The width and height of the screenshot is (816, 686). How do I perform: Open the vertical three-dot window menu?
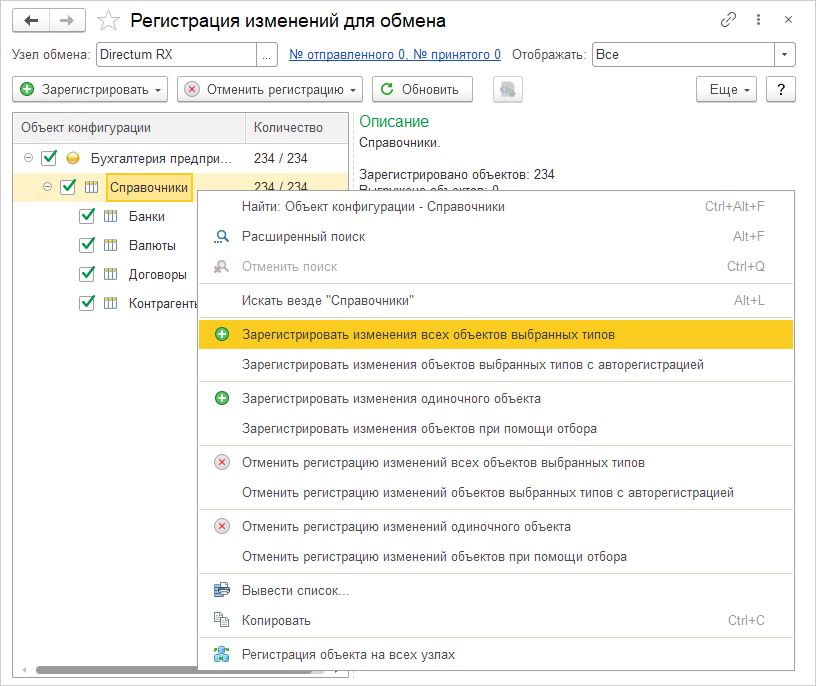(758, 21)
